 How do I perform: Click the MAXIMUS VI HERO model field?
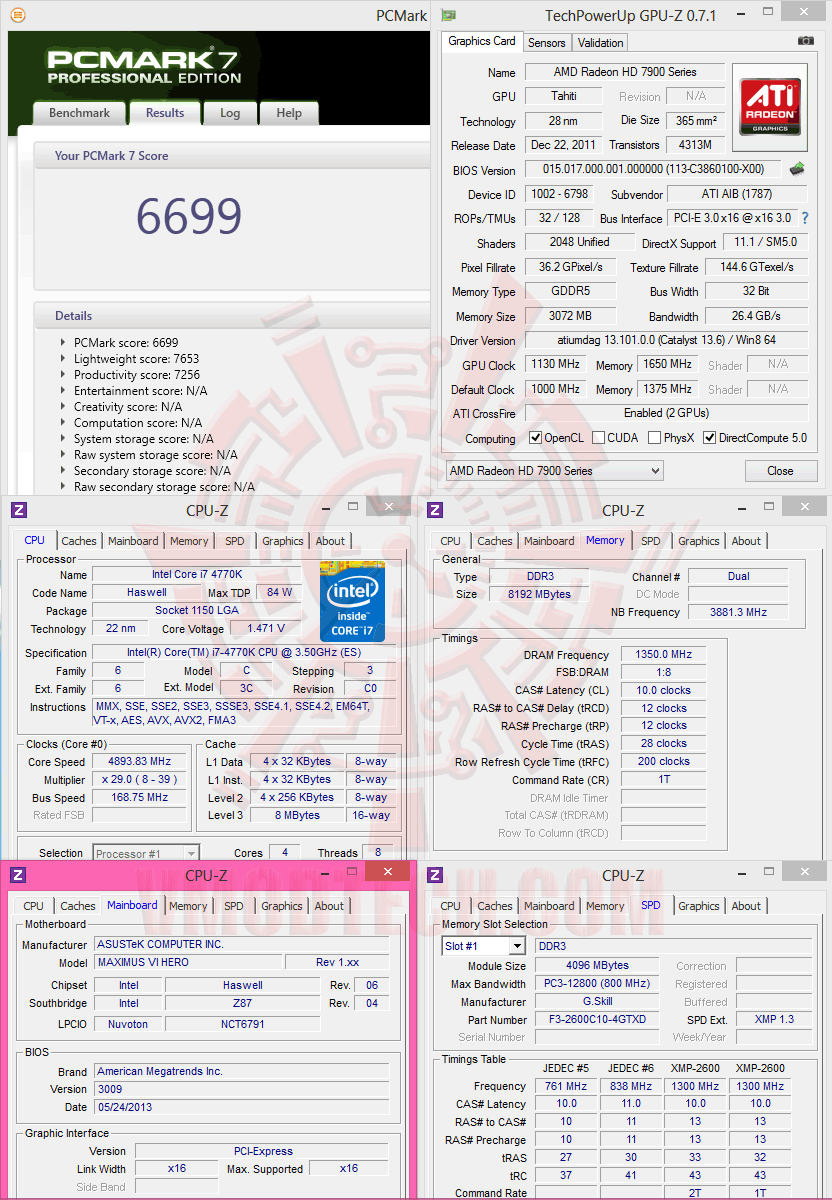(x=187, y=962)
